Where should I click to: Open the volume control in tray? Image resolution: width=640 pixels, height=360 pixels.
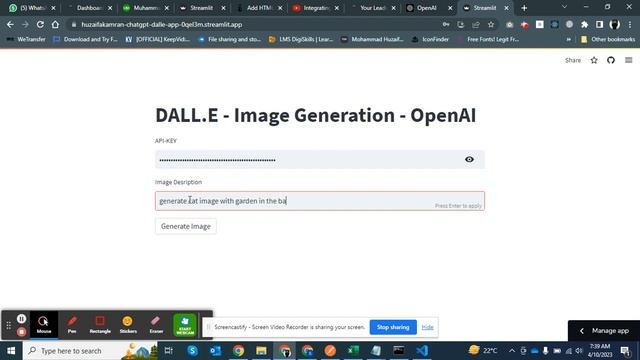click(579, 351)
